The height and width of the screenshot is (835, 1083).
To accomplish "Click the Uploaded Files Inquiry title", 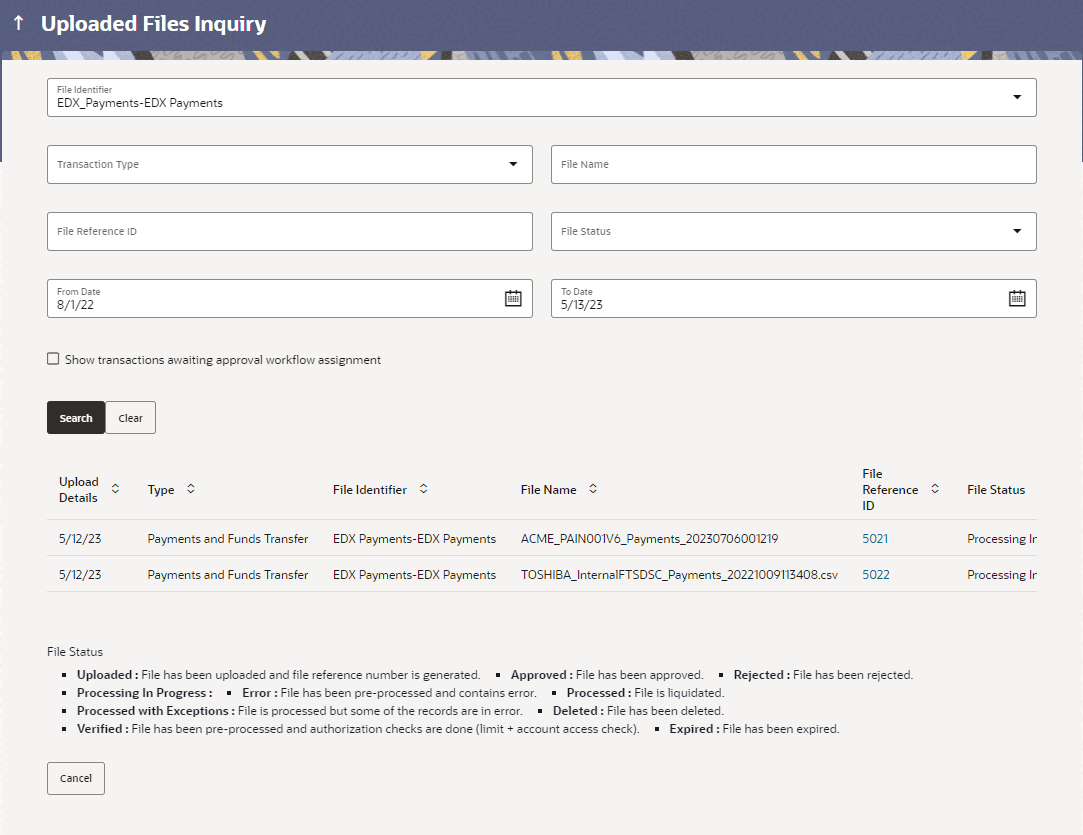I will point(153,23).
